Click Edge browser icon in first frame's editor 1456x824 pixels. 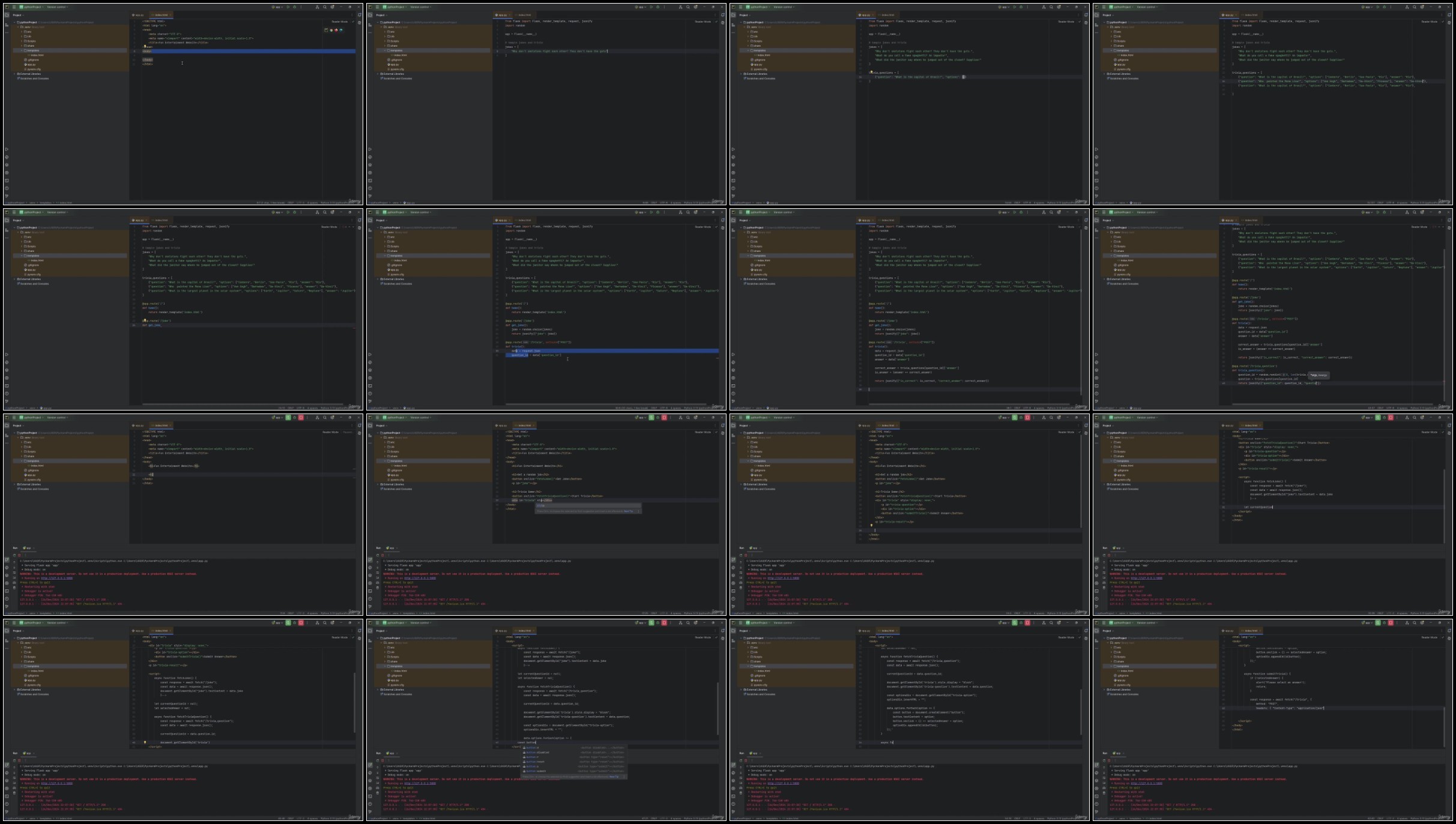pyautogui.click(x=341, y=30)
